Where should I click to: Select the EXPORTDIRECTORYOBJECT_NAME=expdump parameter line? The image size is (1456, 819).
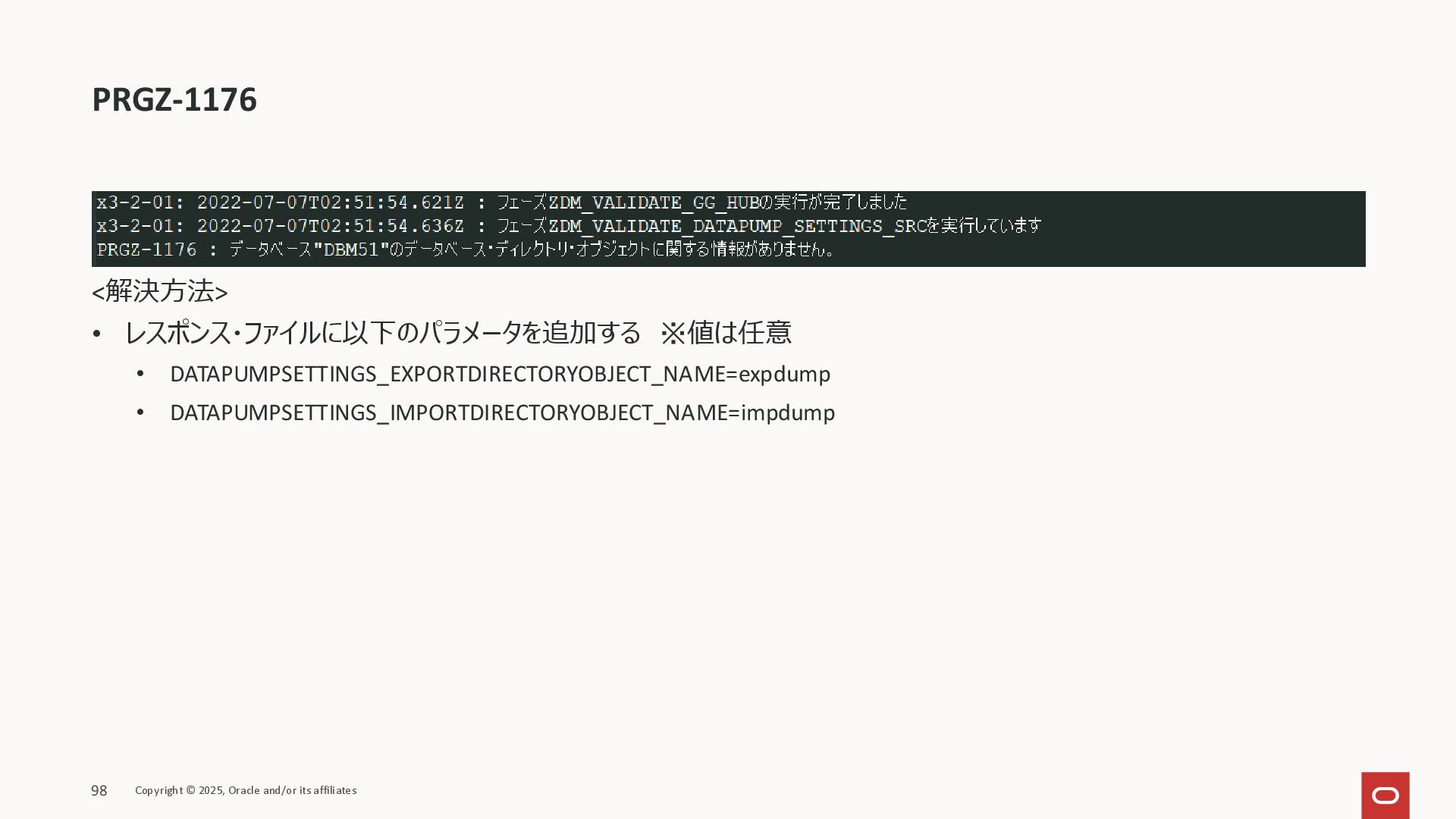[500, 374]
